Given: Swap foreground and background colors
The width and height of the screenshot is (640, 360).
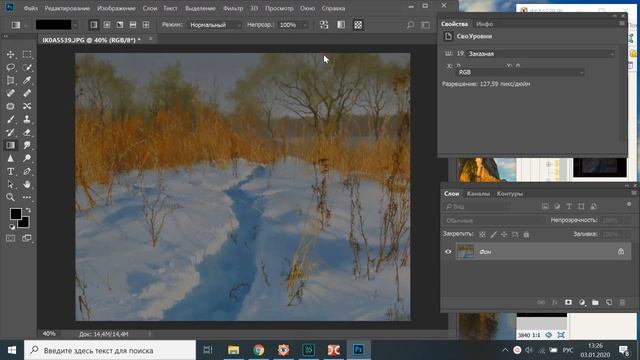Looking at the screenshot, I should pos(28,210).
